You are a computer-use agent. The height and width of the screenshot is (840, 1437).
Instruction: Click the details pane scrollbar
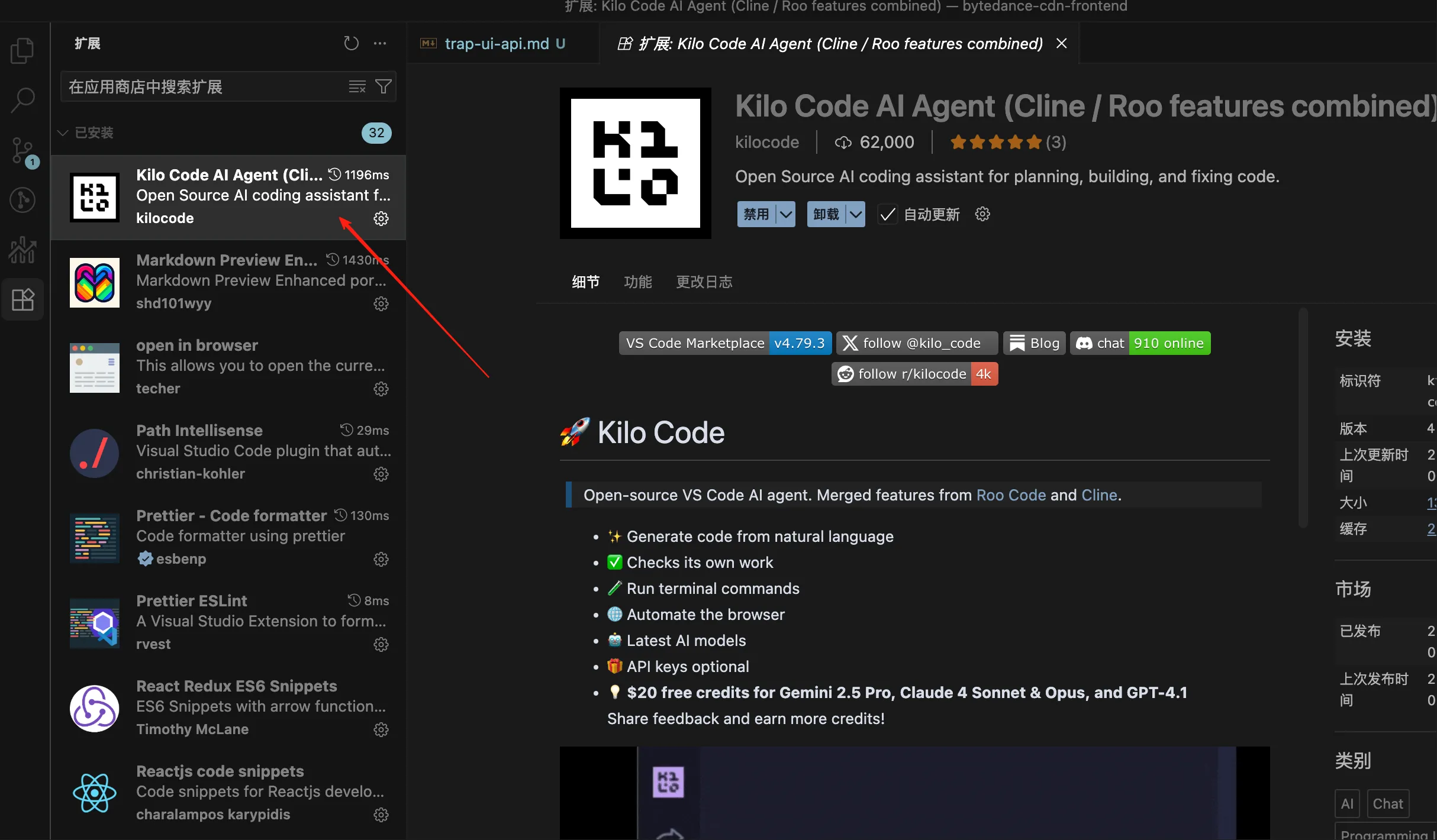coord(1303,417)
